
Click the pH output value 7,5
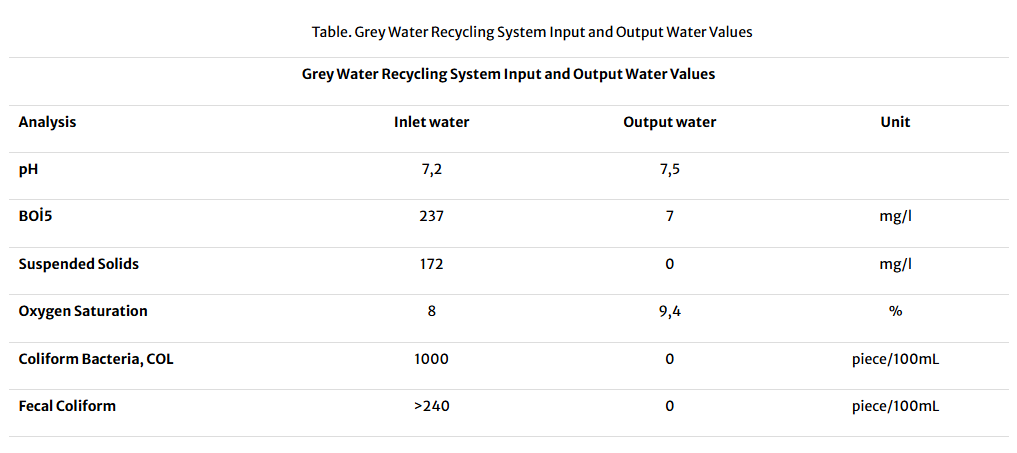pos(669,169)
